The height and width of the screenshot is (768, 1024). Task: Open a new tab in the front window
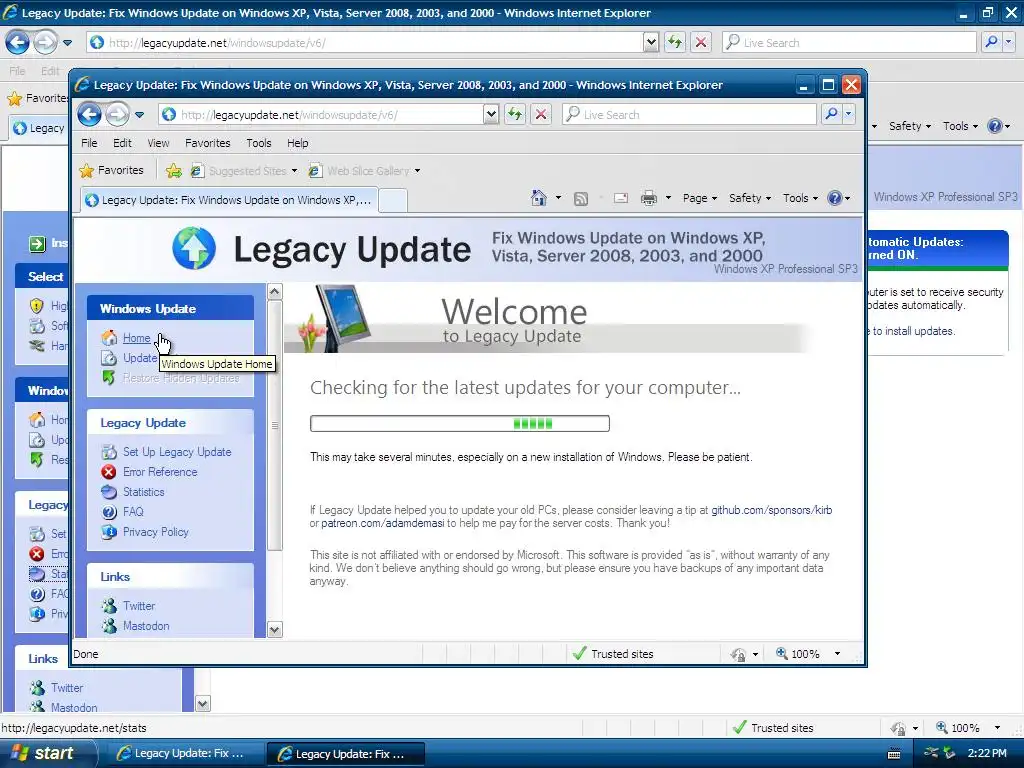tap(393, 200)
